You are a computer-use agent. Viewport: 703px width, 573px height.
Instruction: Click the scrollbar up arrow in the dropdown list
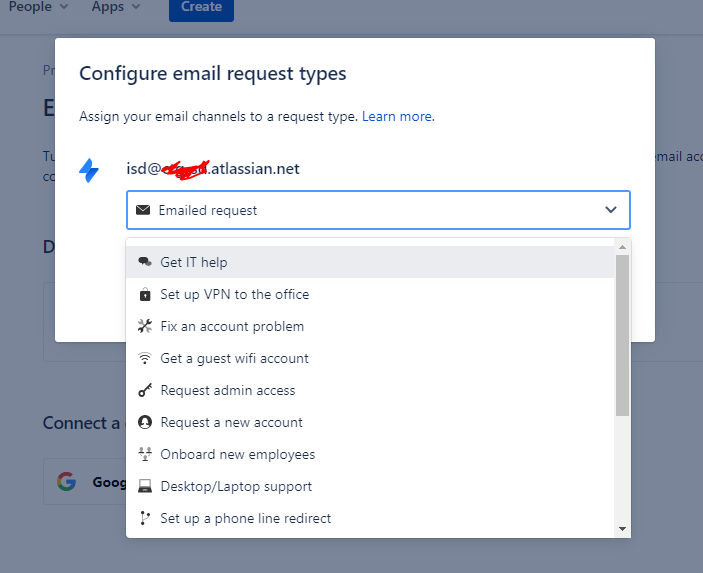(622, 247)
